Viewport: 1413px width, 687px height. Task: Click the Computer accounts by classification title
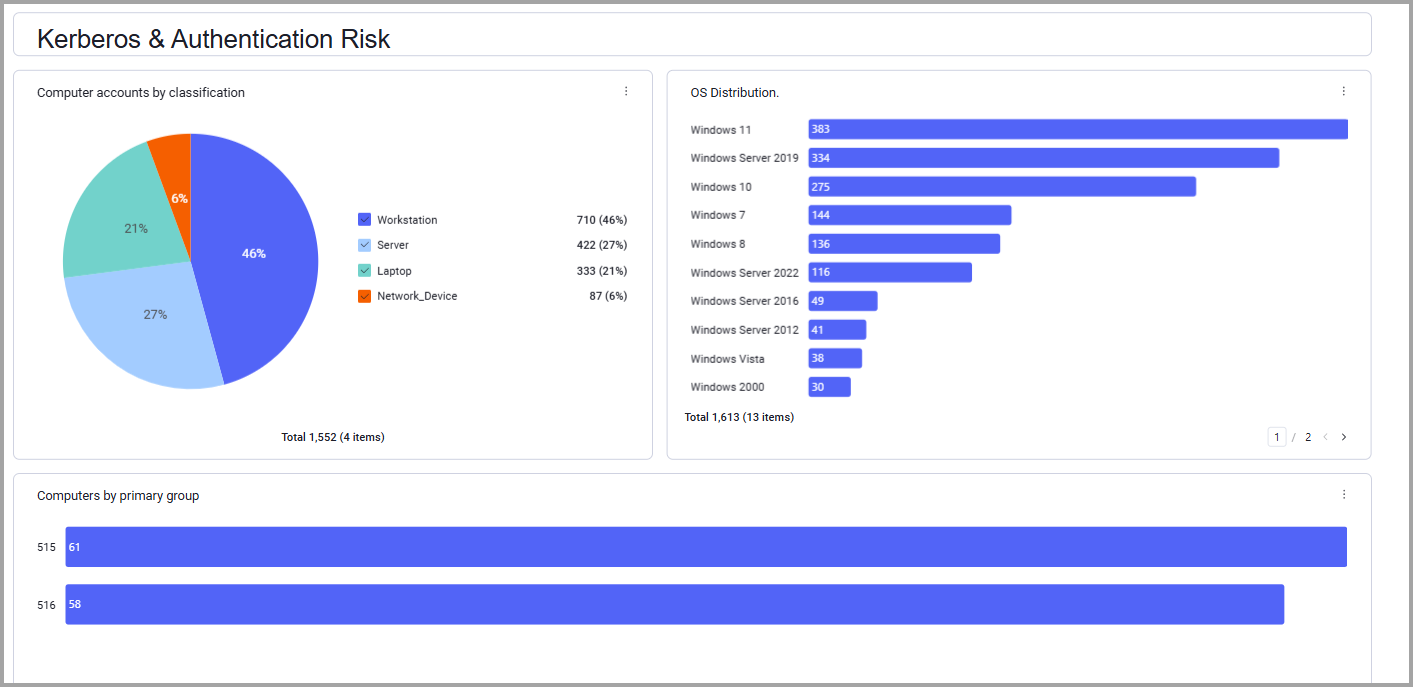click(141, 93)
